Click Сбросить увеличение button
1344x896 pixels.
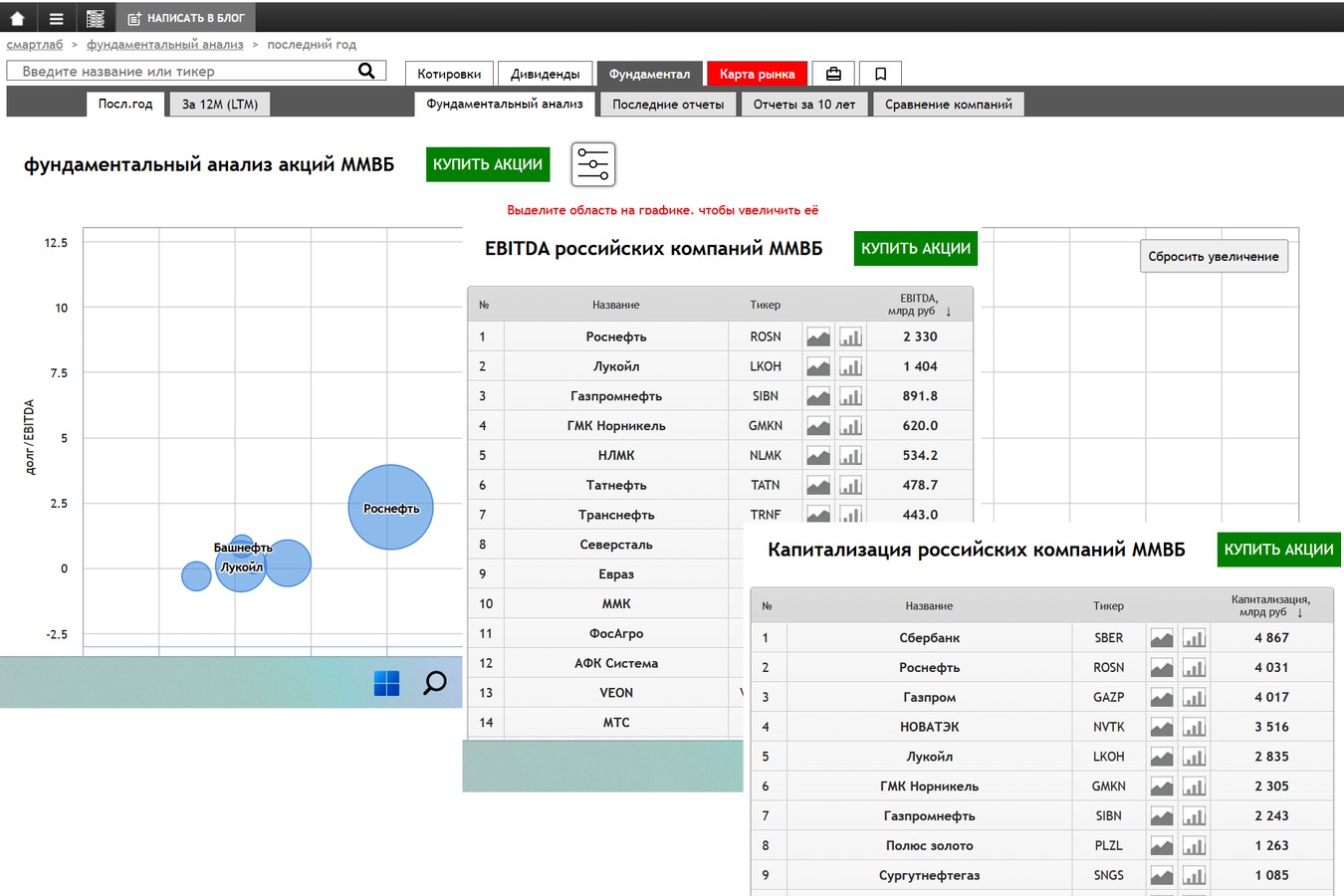pos(1214,256)
